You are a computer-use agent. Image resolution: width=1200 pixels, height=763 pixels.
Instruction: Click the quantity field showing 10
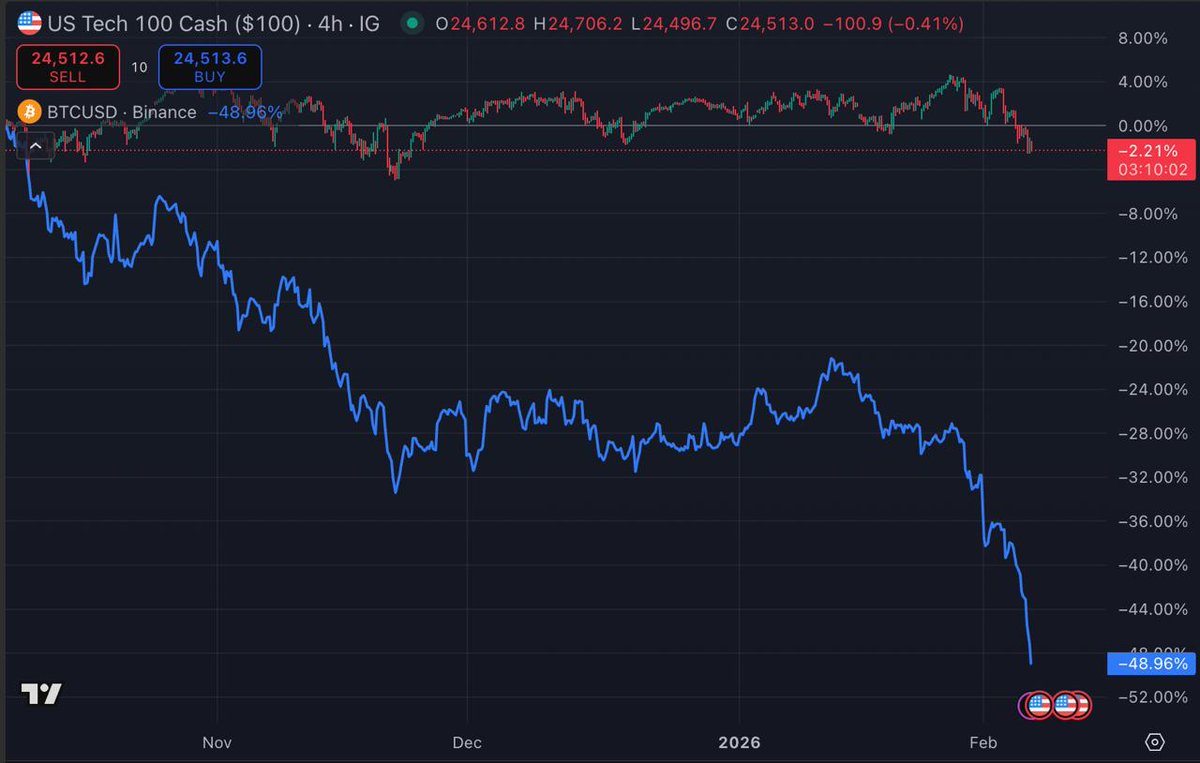[x=139, y=67]
